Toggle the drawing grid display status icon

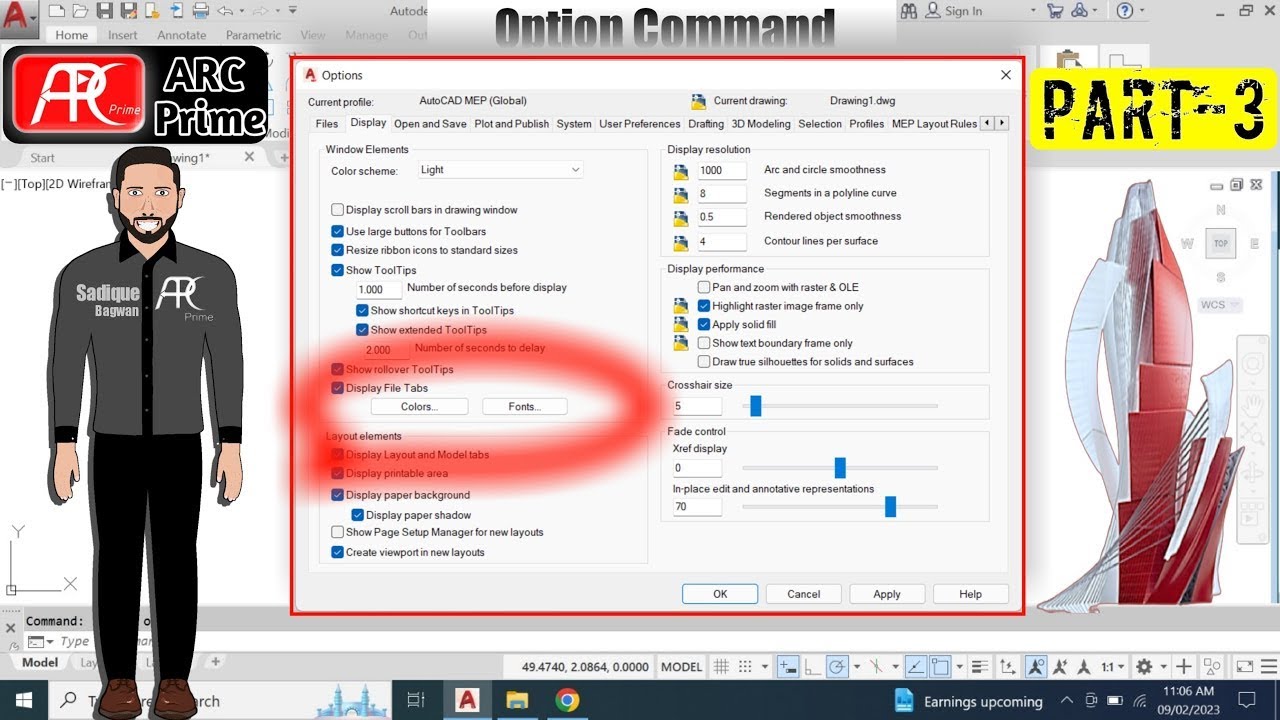pyautogui.click(x=721, y=667)
